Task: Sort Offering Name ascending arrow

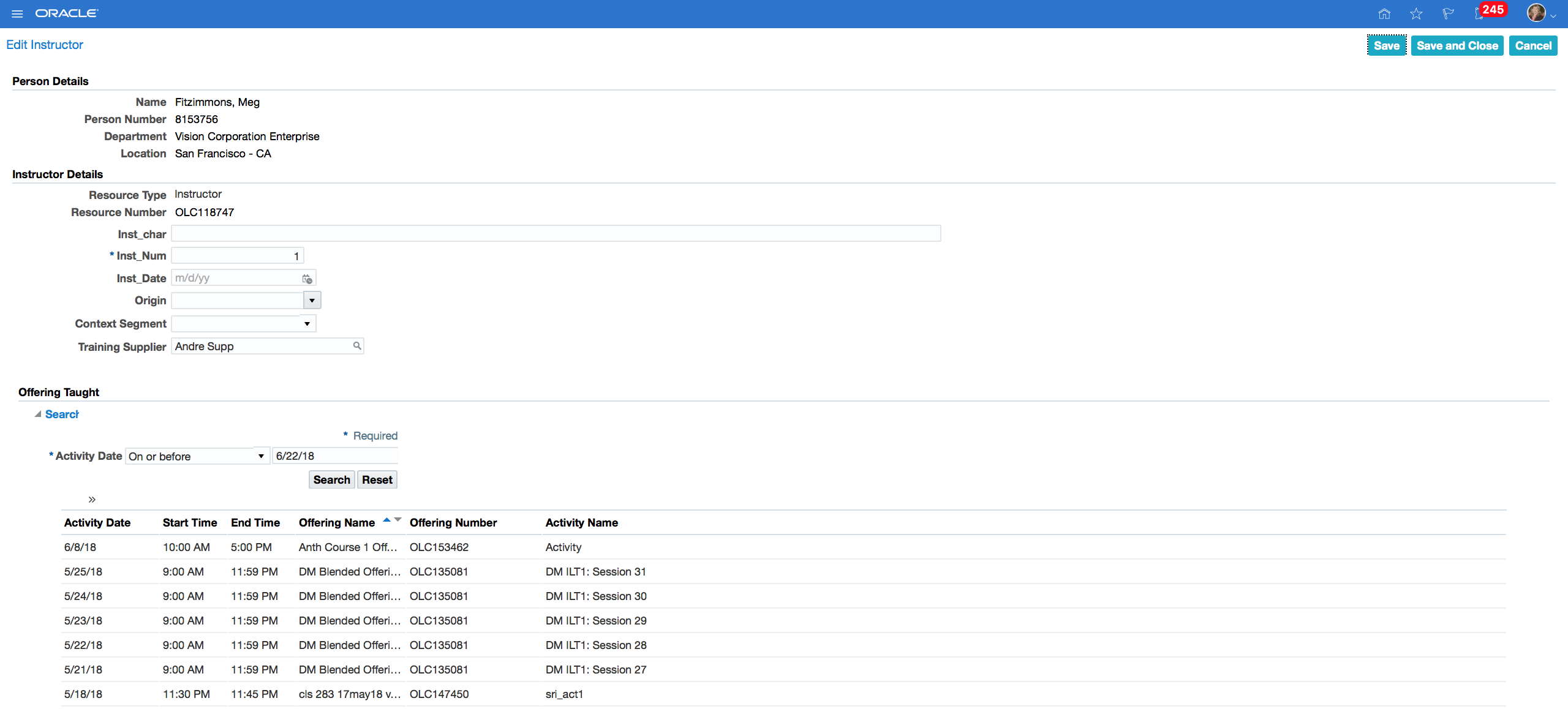Action: click(x=386, y=520)
